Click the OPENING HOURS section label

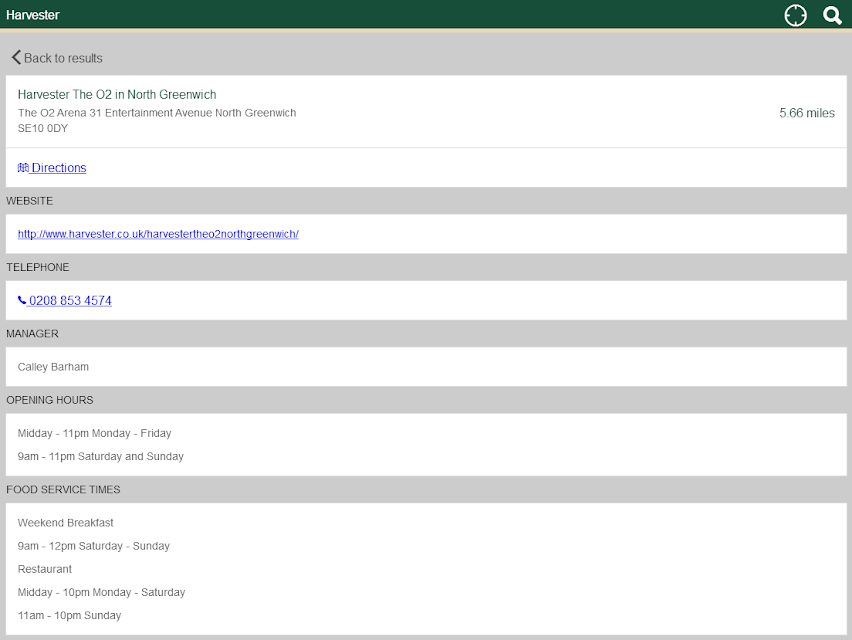[x=49, y=400]
